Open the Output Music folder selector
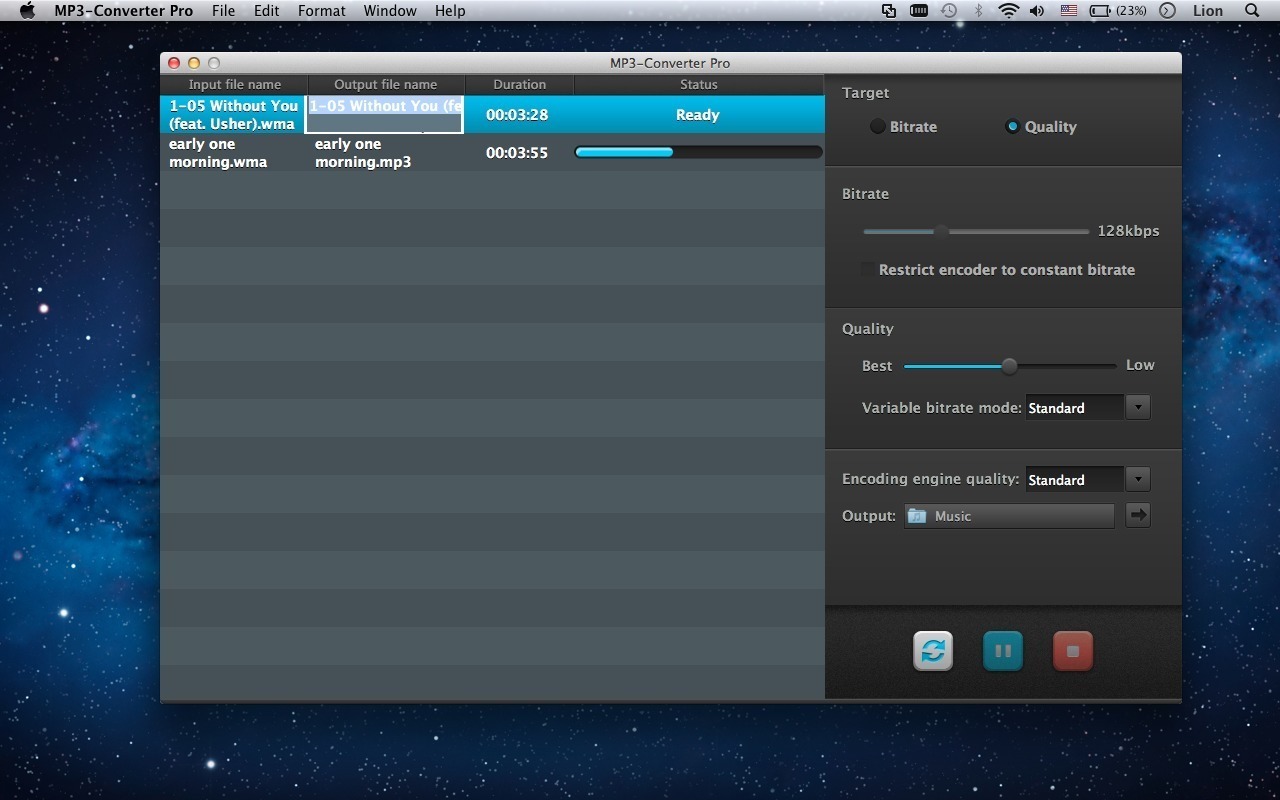The height and width of the screenshot is (800, 1280). [x=1009, y=516]
